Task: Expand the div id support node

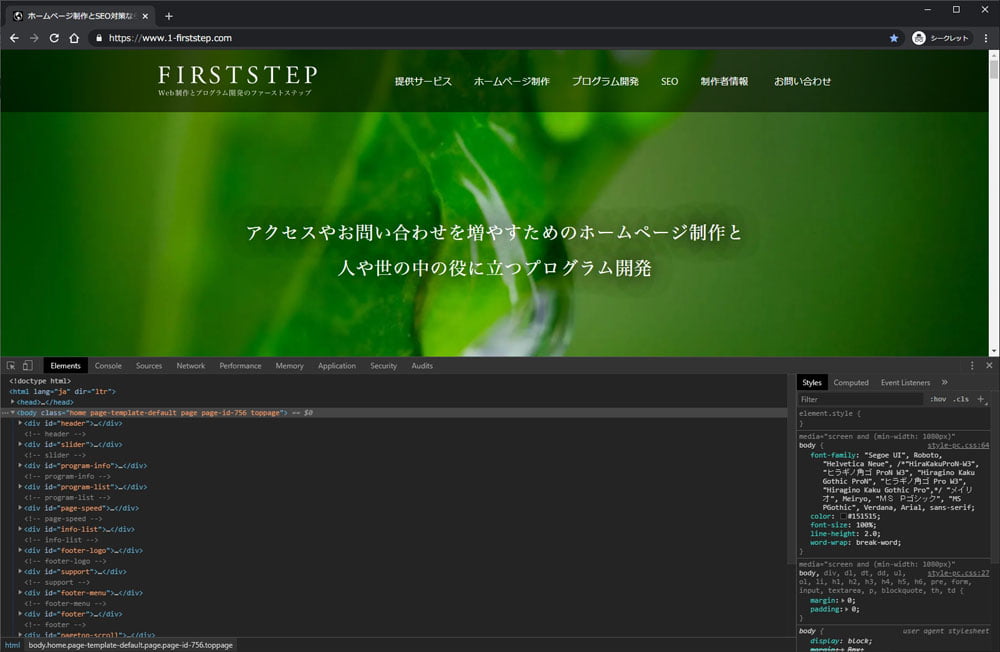Action: (20, 572)
